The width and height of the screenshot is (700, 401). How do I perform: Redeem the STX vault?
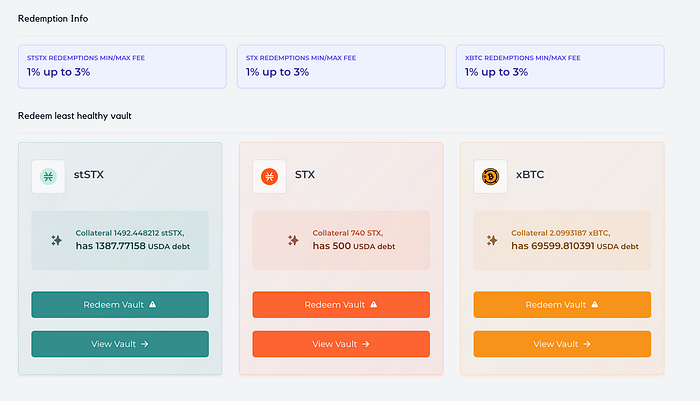(341, 305)
